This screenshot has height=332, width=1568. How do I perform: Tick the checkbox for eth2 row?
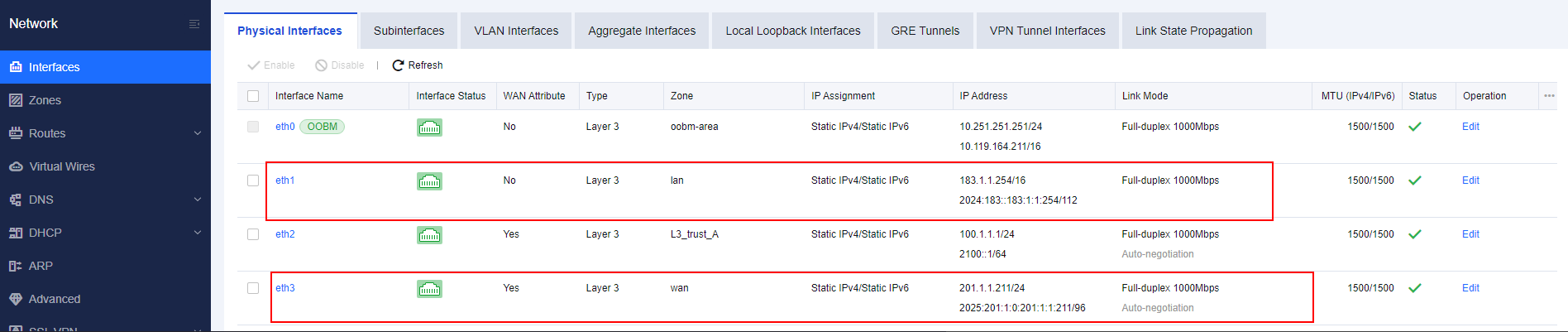[x=253, y=234]
